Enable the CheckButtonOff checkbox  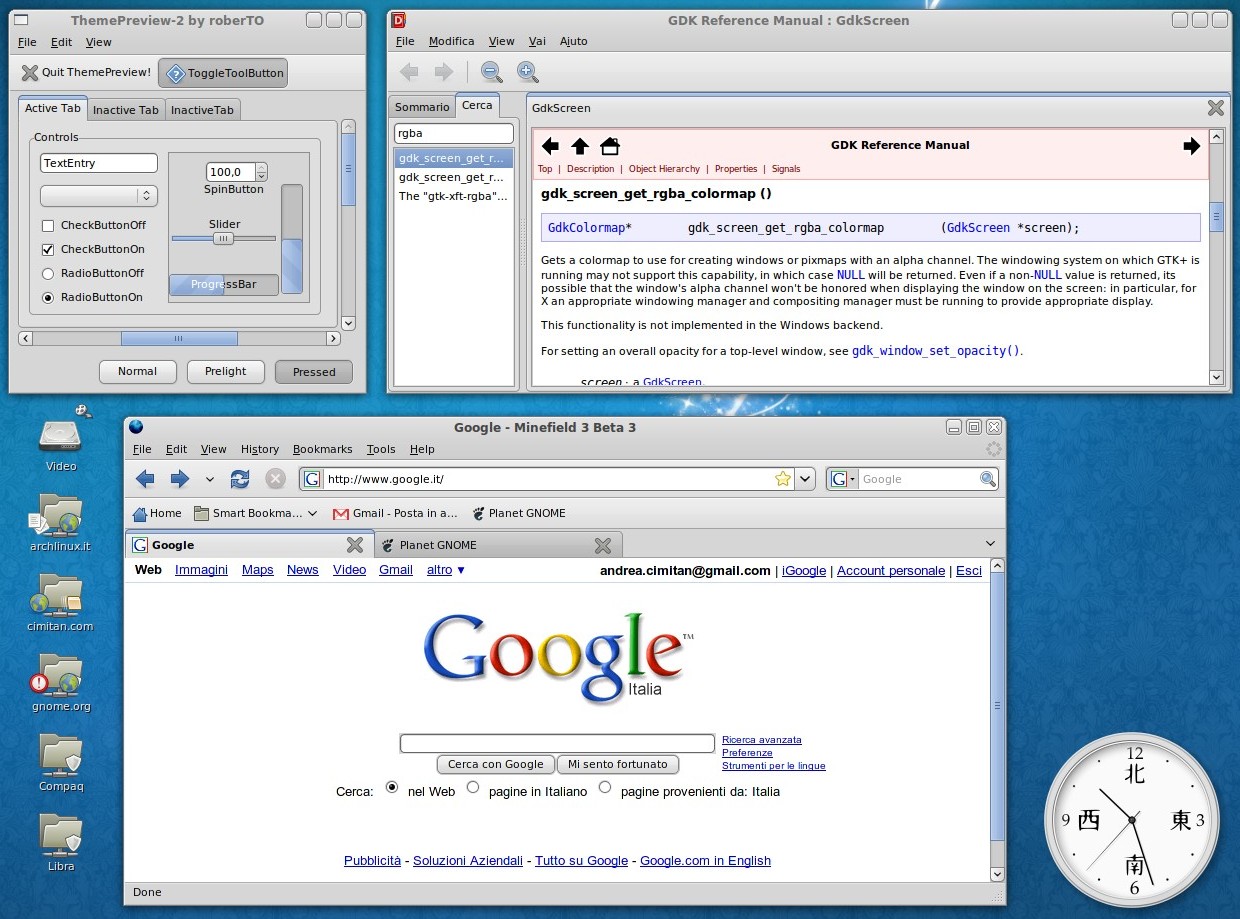click(48, 226)
